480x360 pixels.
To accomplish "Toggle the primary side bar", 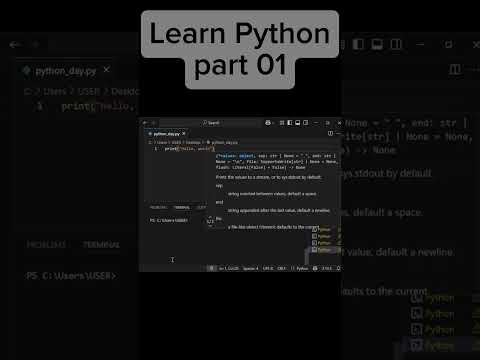I will coord(289,123).
